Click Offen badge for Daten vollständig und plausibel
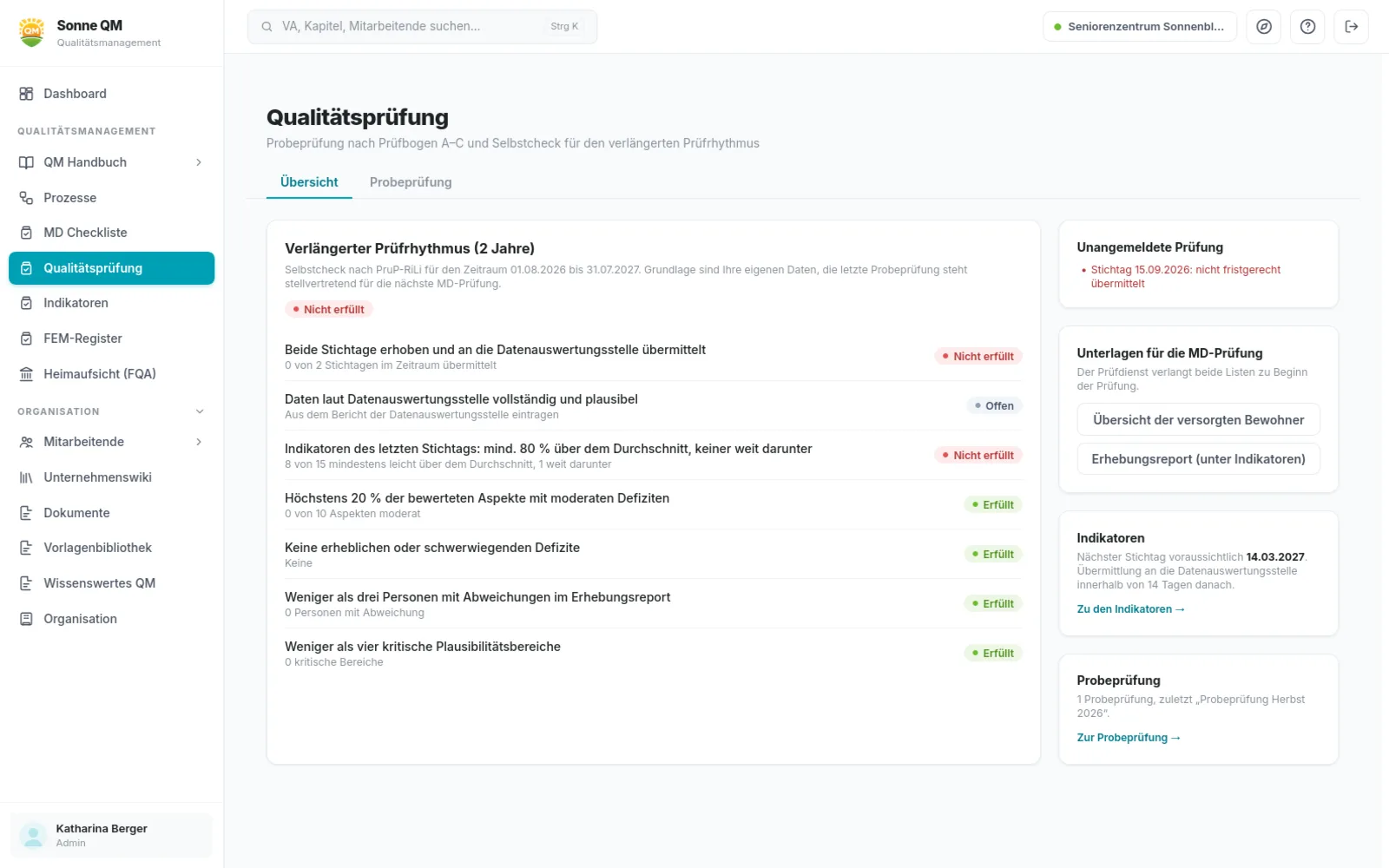This screenshot has width=1389, height=868. pyautogui.click(x=994, y=405)
